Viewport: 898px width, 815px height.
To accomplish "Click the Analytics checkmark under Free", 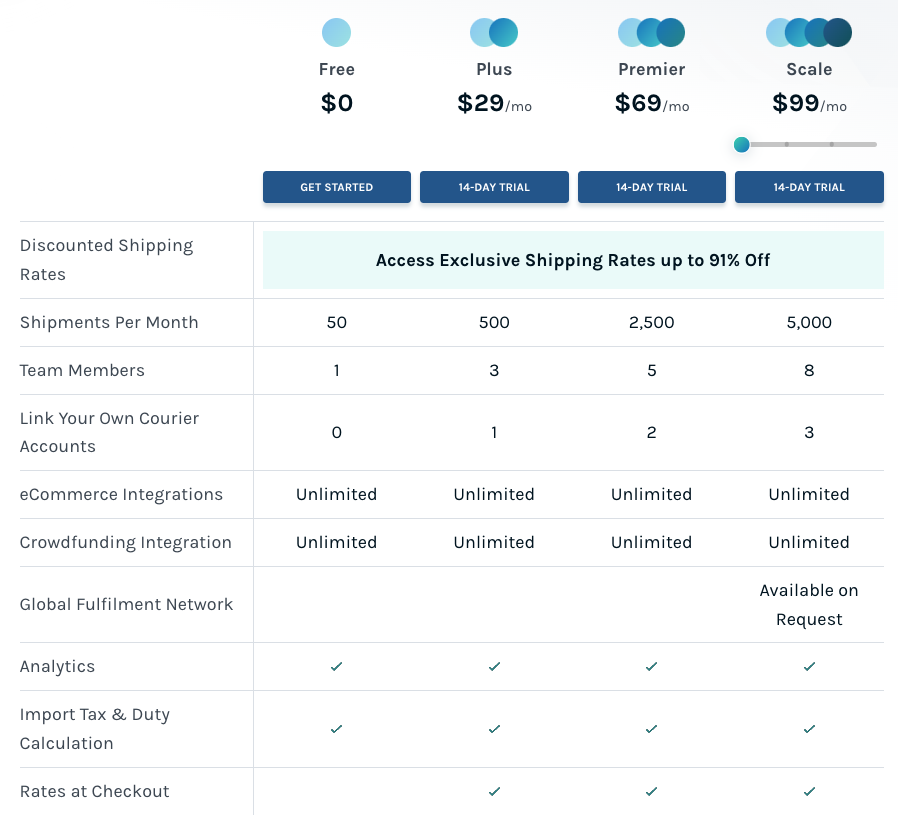I will click(336, 667).
